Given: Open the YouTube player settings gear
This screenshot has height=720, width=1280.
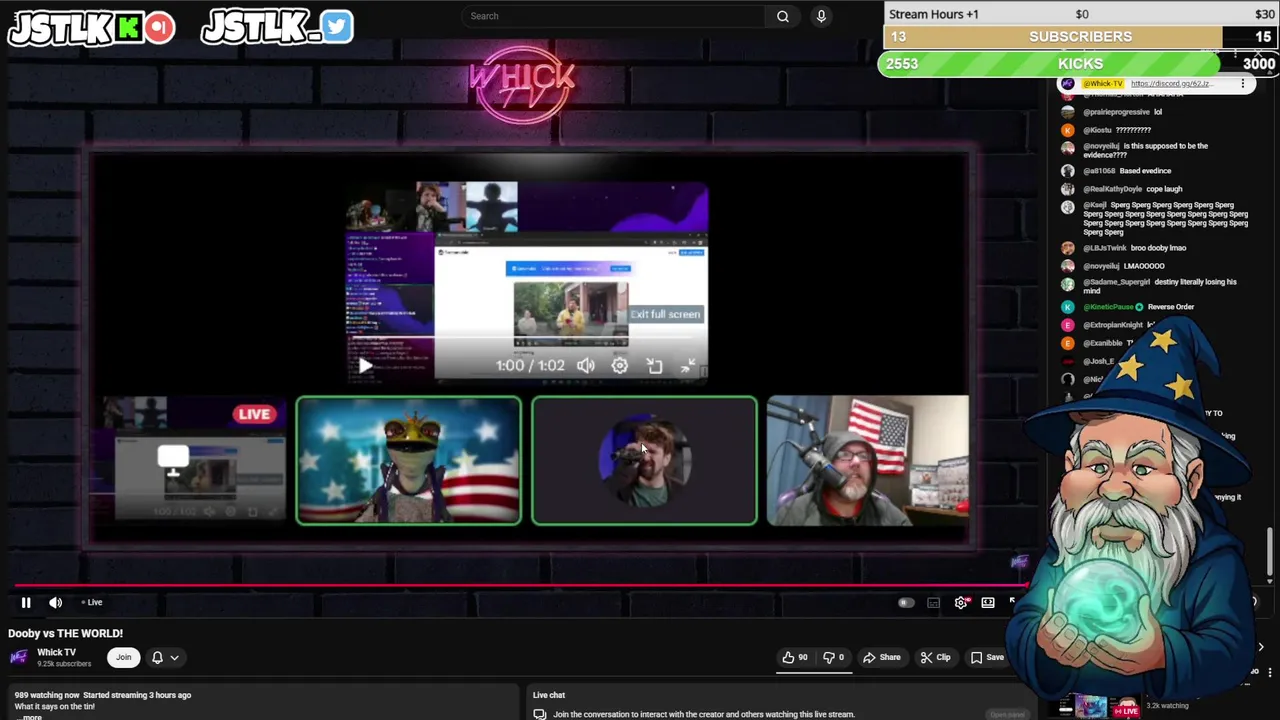Looking at the screenshot, I should (961, 602).
